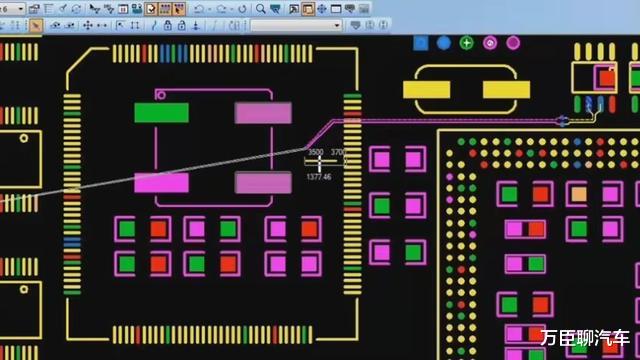Select the blue round via at top

coord(444,43)
